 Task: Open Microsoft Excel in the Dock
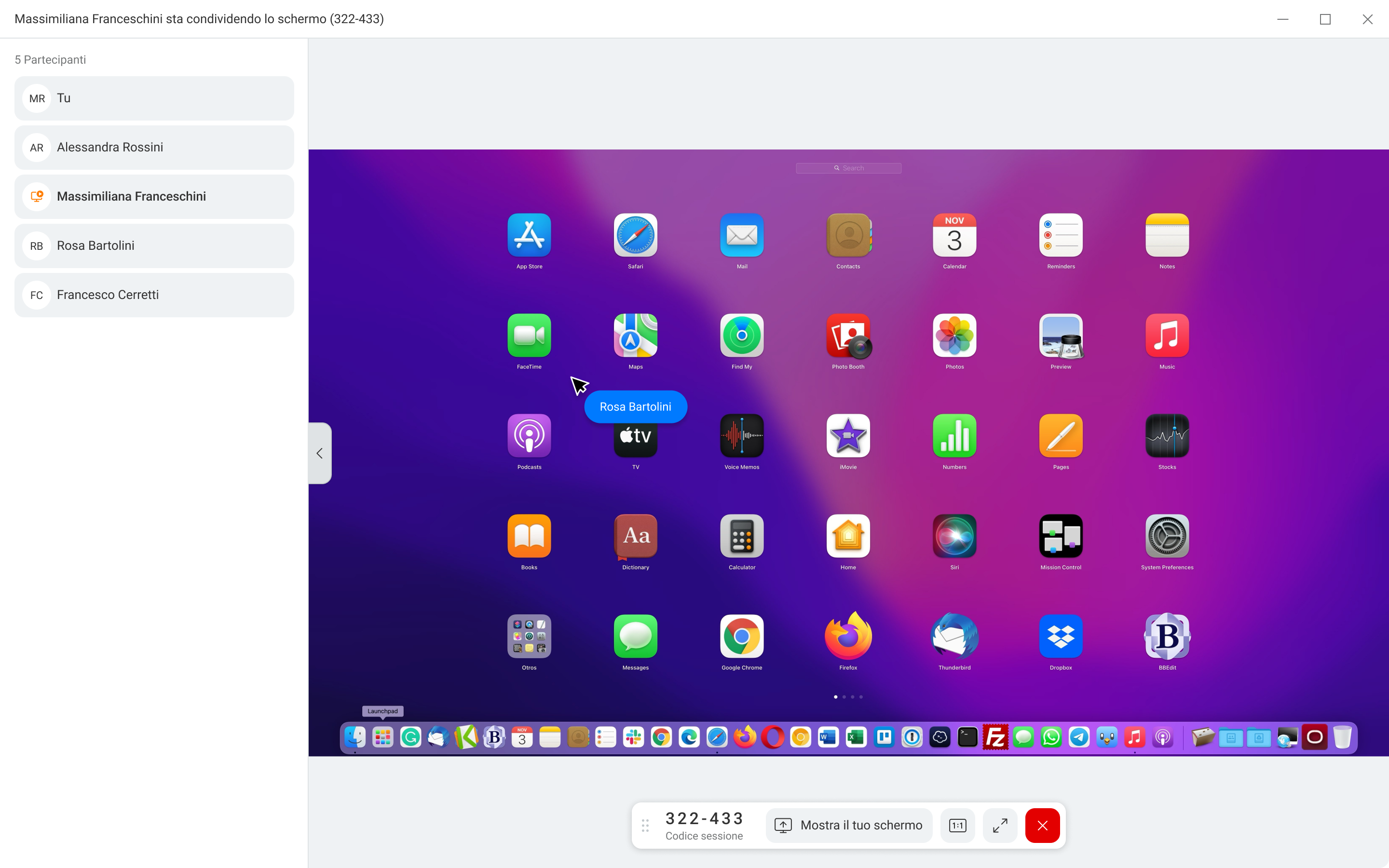click(x=857, y=737)
